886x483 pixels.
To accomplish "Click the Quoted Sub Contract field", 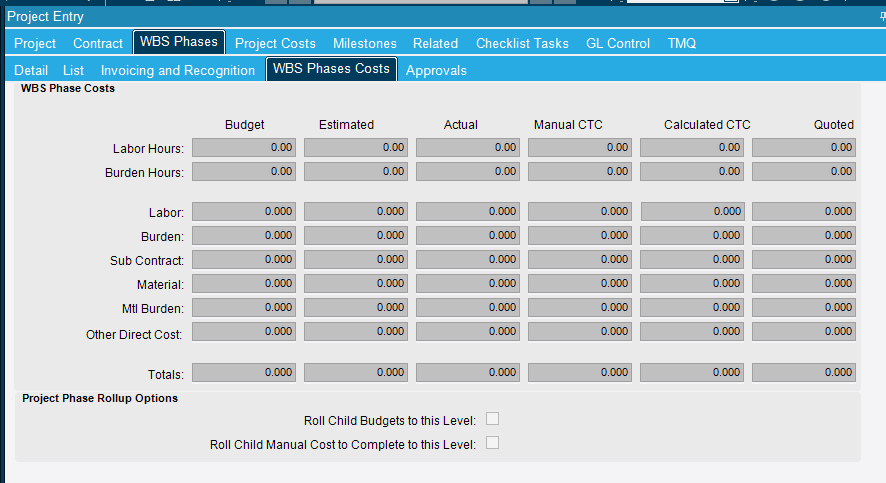I will pyautogui.click(x=804, y=259).
